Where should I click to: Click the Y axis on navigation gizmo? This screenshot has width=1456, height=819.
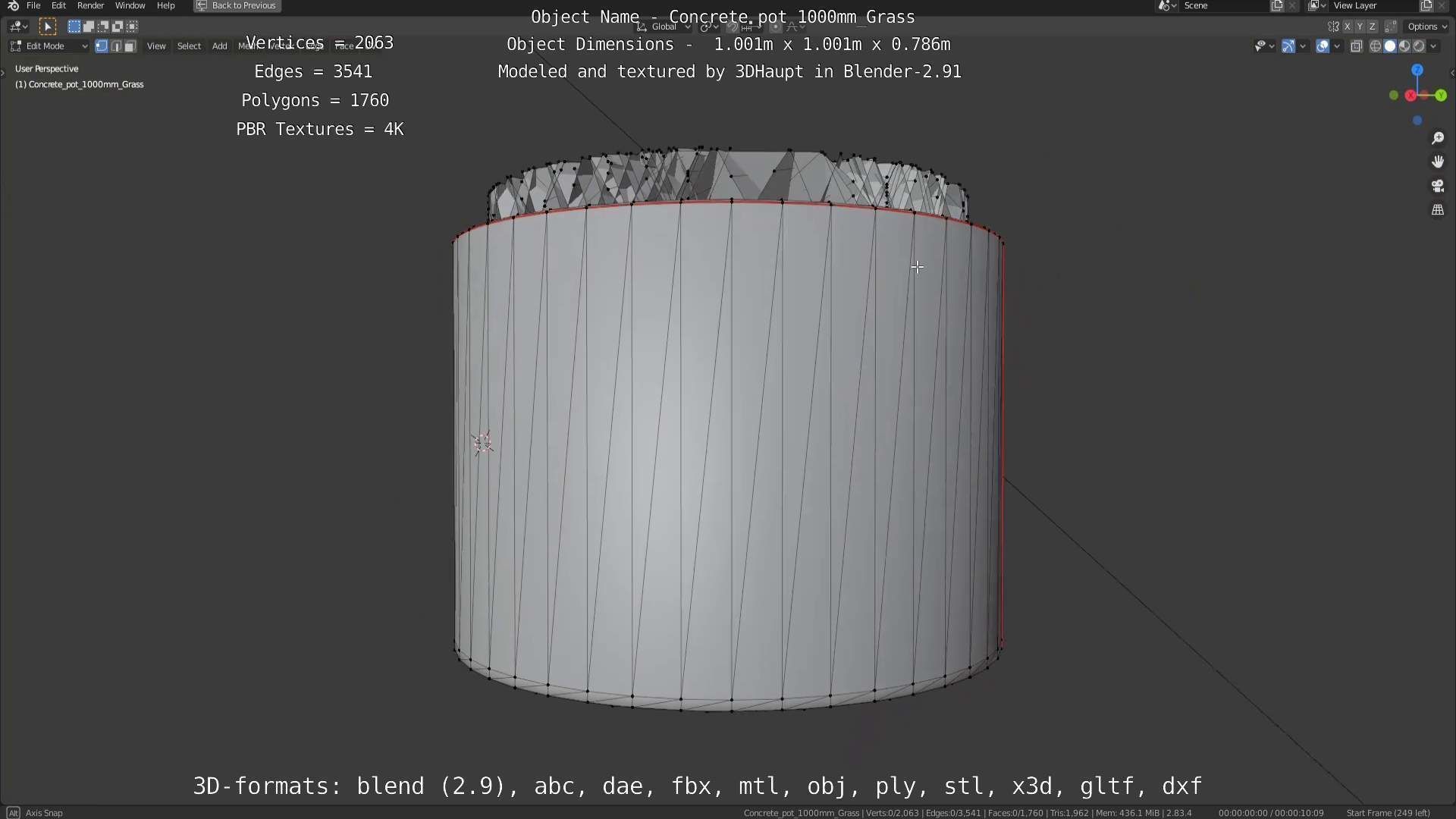pyautogui.click(x=1441, y=96)
